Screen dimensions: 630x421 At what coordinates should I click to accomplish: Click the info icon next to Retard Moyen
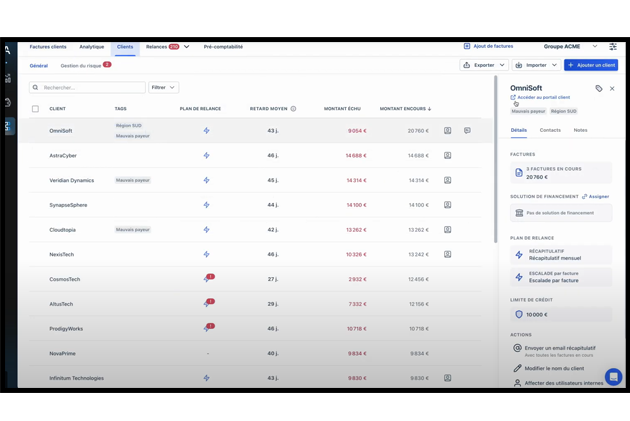pos(293,109)
